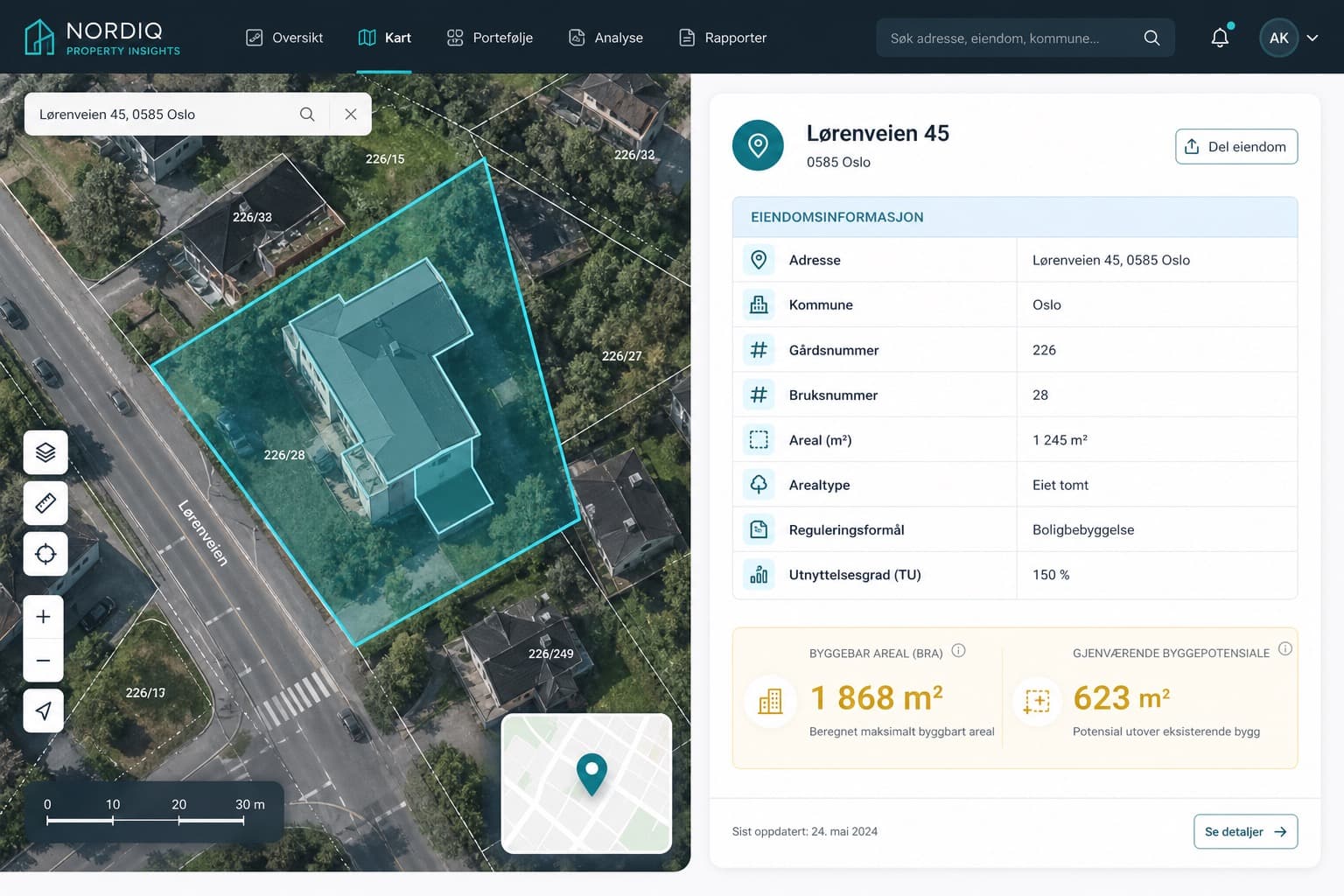
Task: Open the Portefølje tab
Action: click(490, 38)
